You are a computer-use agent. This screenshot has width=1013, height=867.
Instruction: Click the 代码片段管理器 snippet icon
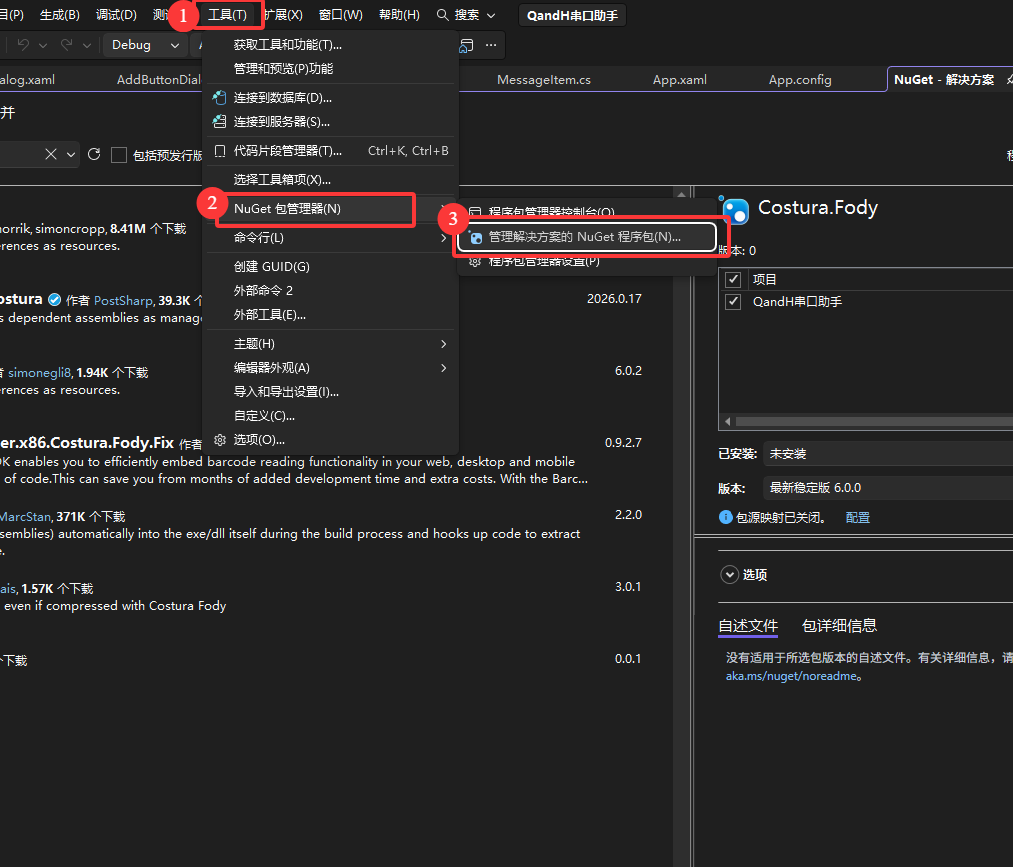[x=220, y=151]
